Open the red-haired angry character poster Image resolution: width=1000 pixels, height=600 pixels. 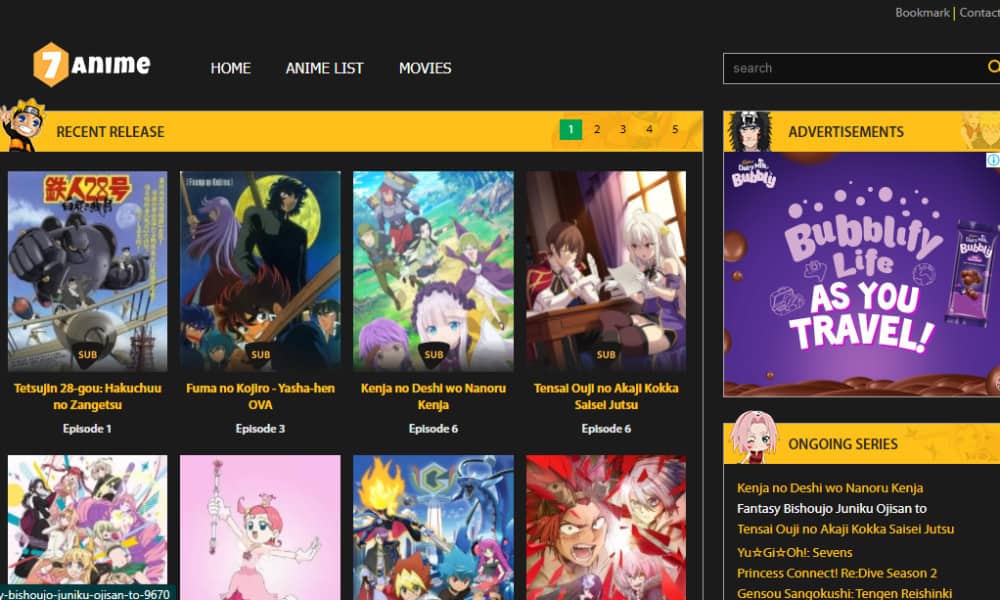(606, 527)
